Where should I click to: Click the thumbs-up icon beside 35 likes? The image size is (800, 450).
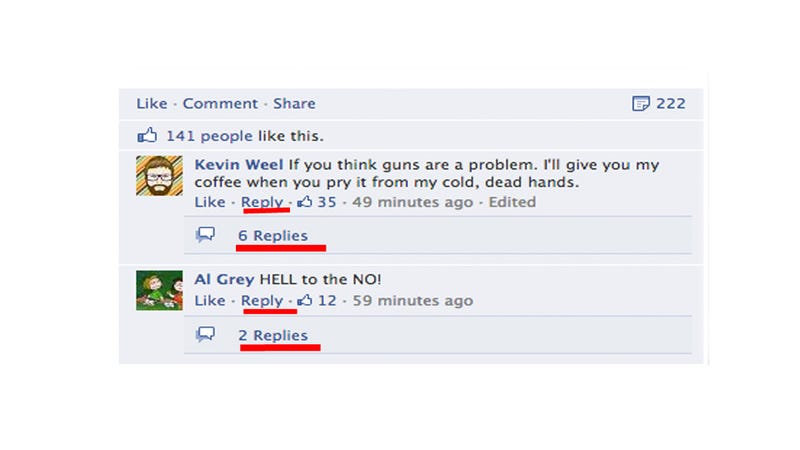[x=305, y=202]
